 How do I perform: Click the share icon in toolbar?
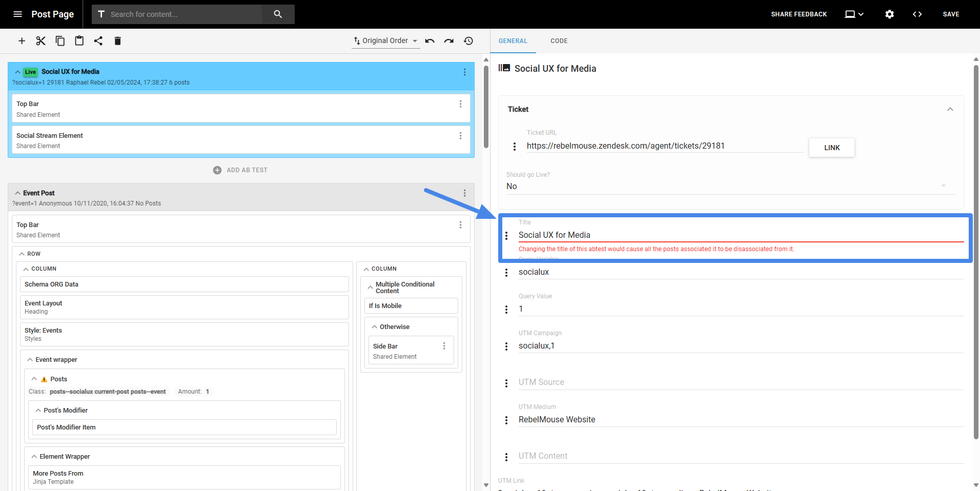point(98,41)
